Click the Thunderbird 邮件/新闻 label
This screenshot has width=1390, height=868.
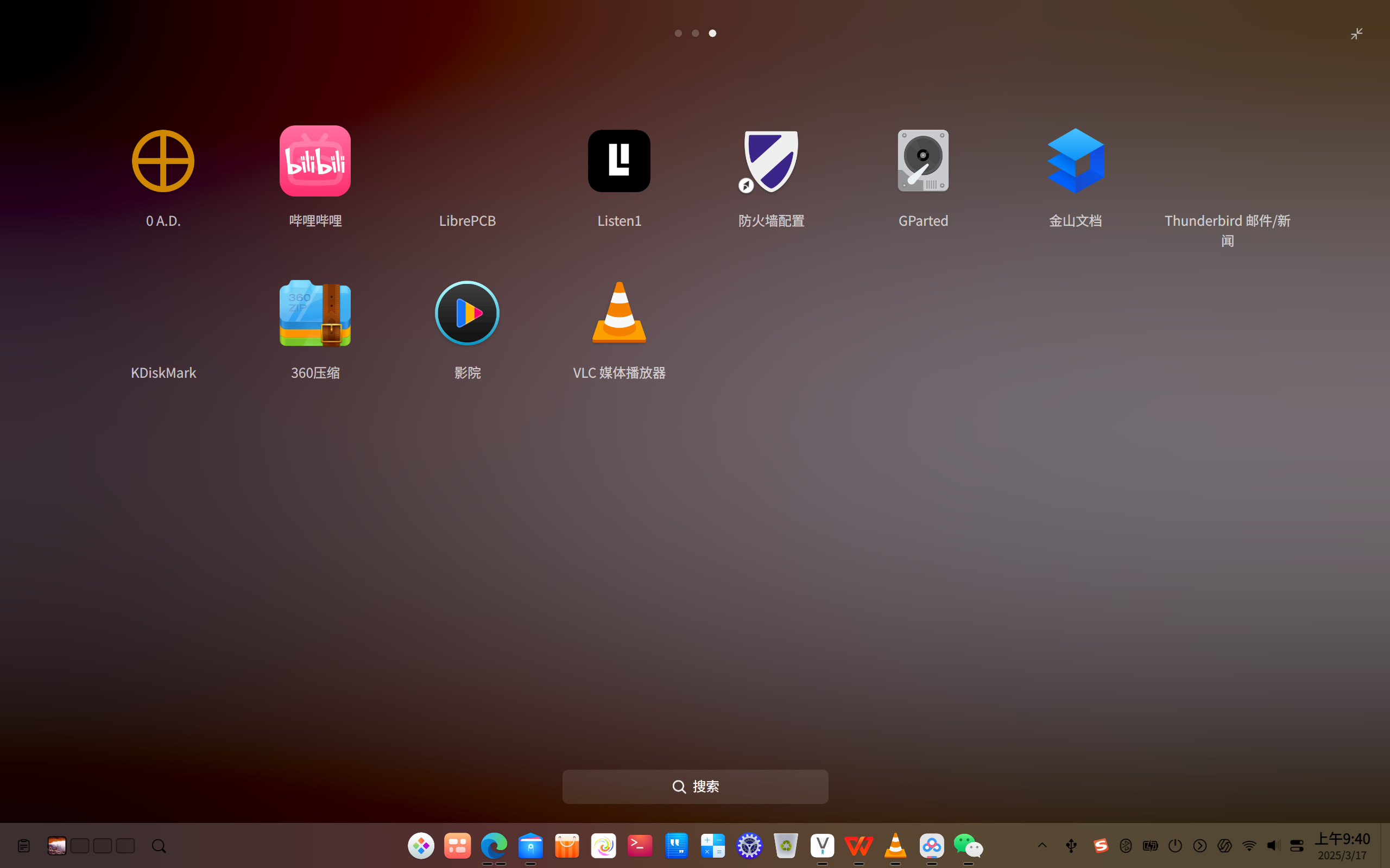(1227, 230)
